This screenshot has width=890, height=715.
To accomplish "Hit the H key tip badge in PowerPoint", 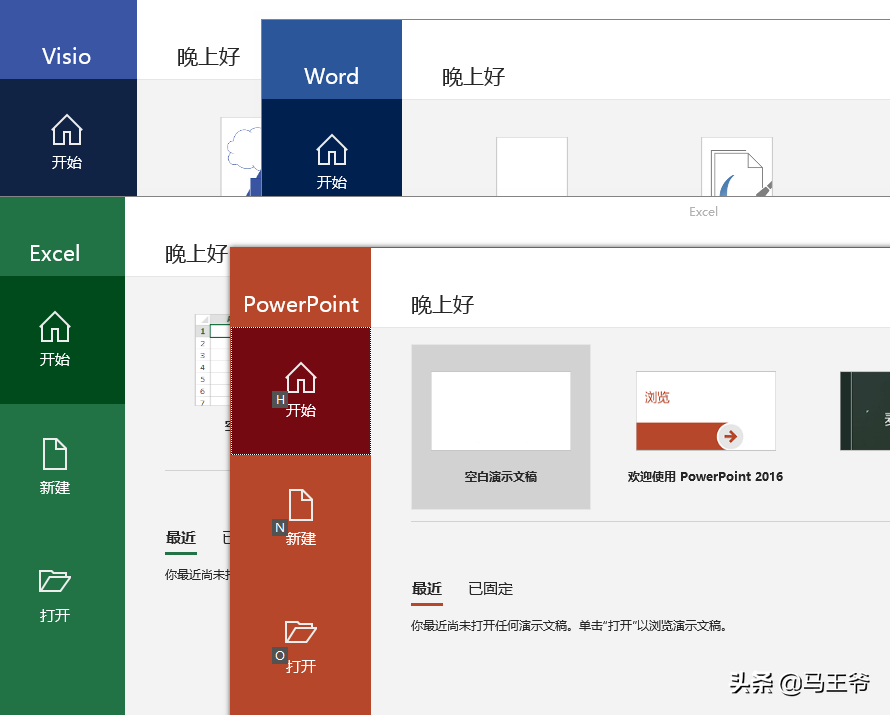I will pyautogui.click(x=280, y=399).
